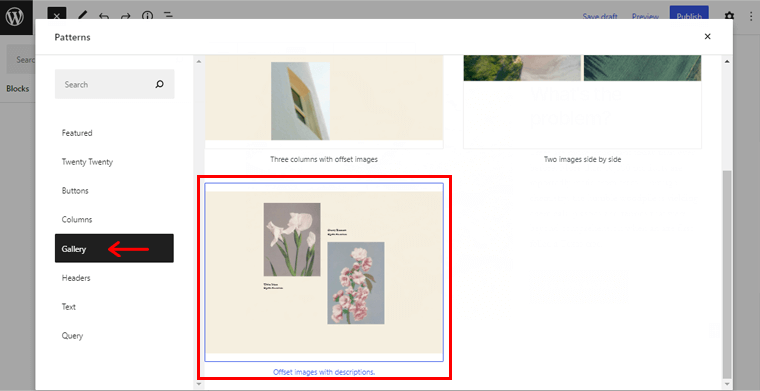The width and height of the screenshot is (760, 391).
Task: Click the Blocks tab behind the dialog
Action: click(17, 89)
